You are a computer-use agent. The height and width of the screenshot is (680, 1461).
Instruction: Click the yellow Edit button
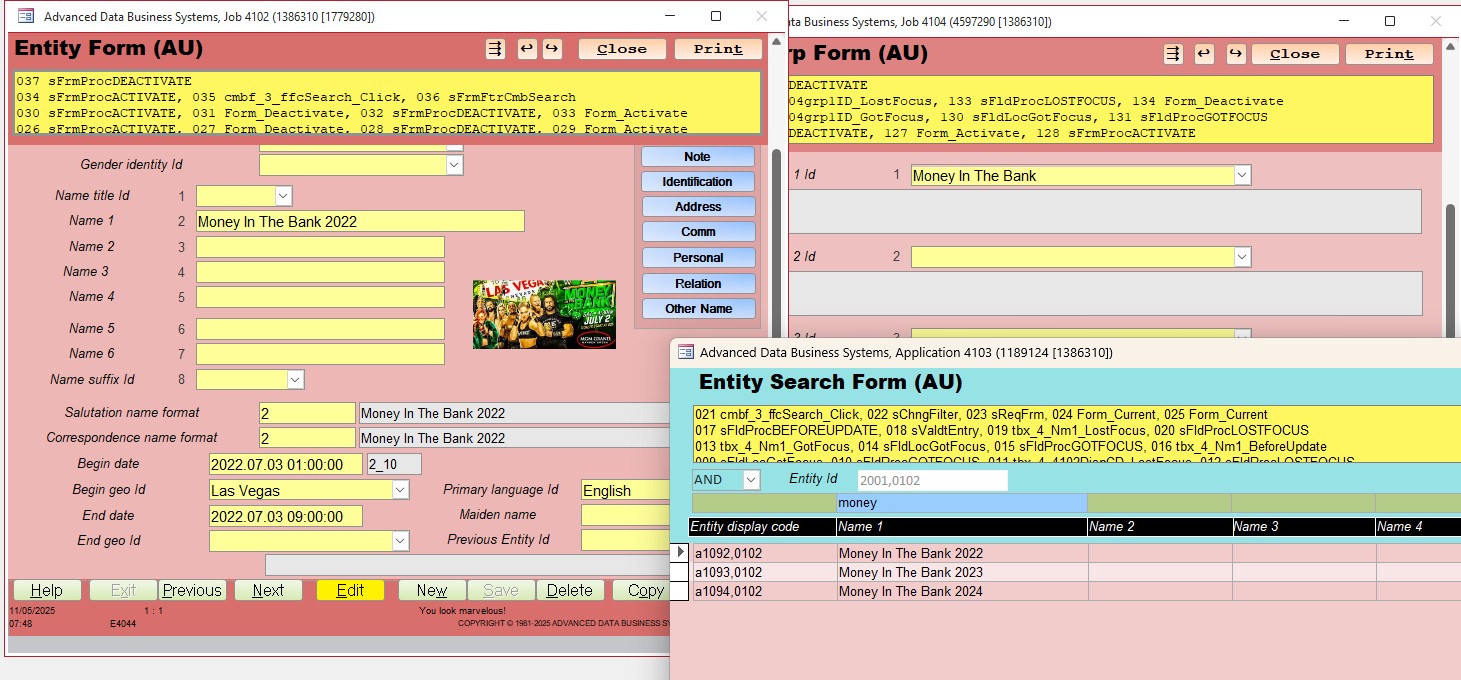click(350, 590)
